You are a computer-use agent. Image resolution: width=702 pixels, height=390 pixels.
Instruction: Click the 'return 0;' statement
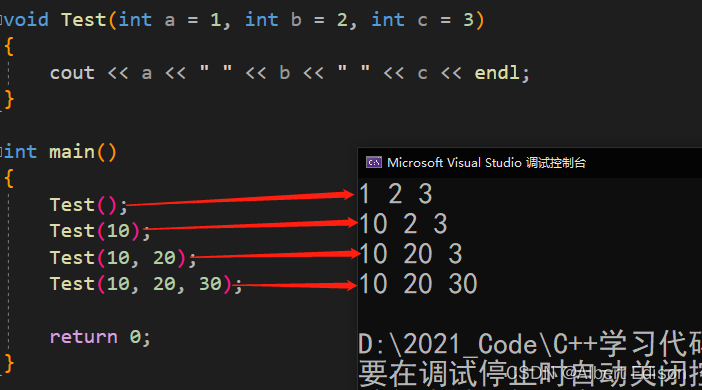click(100, 337)
